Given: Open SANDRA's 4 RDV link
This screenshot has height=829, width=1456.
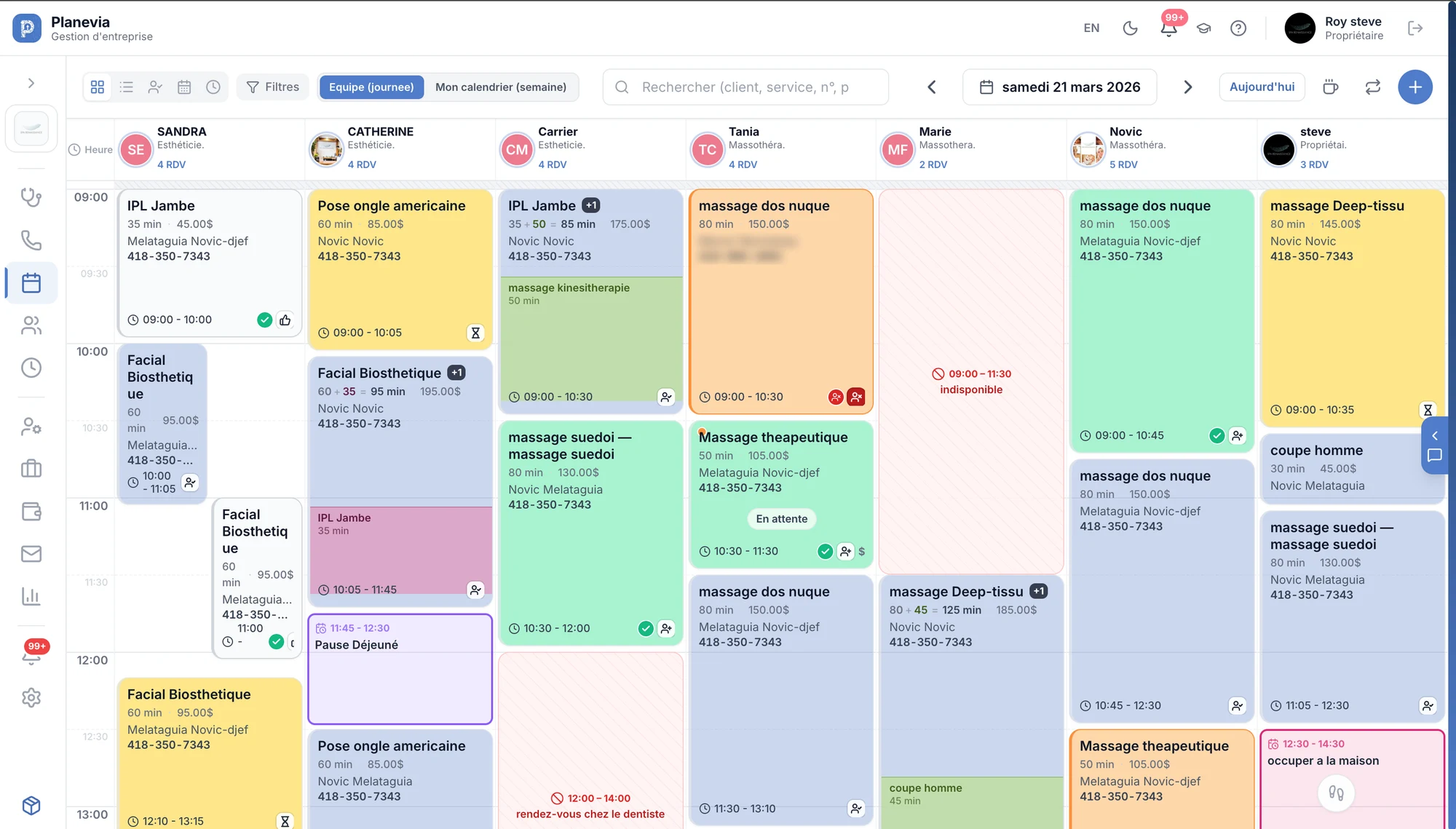Looking at the screenshot, I should click(x=171, y=164).
